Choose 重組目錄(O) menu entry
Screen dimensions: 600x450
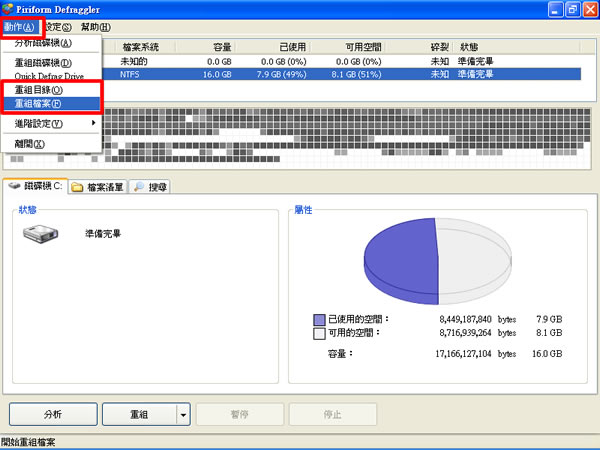point(51,90)
